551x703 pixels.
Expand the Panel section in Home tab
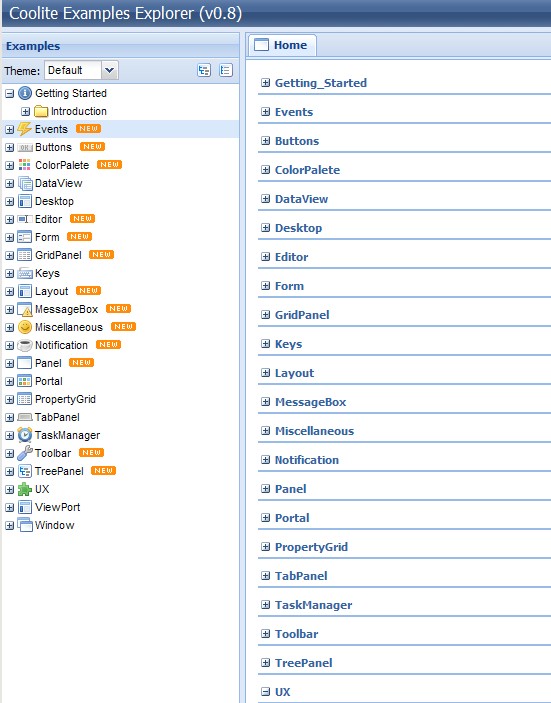point(265,489)
